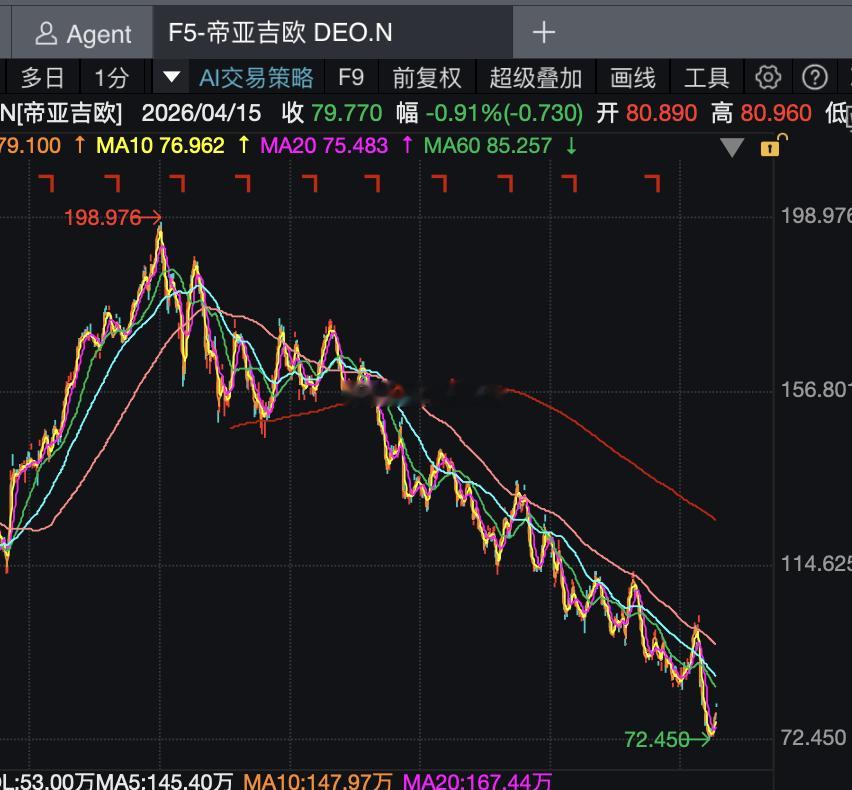Image resolution: width=852 pixels, height=790 pixels.
Task: Click the MA20 75.483 indicator label
Action: (324, 146)
